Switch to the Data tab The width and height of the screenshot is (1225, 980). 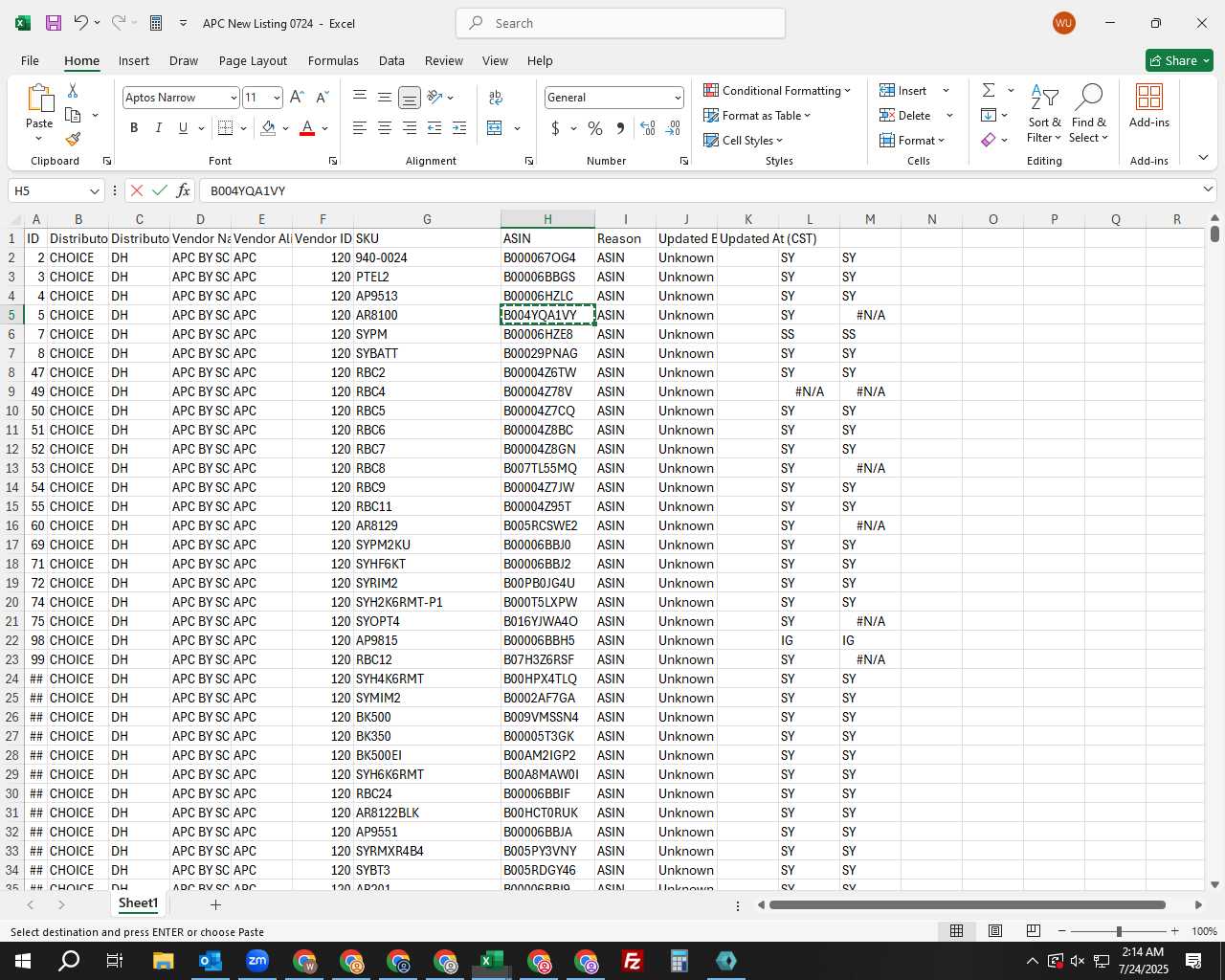coord(391,60)
